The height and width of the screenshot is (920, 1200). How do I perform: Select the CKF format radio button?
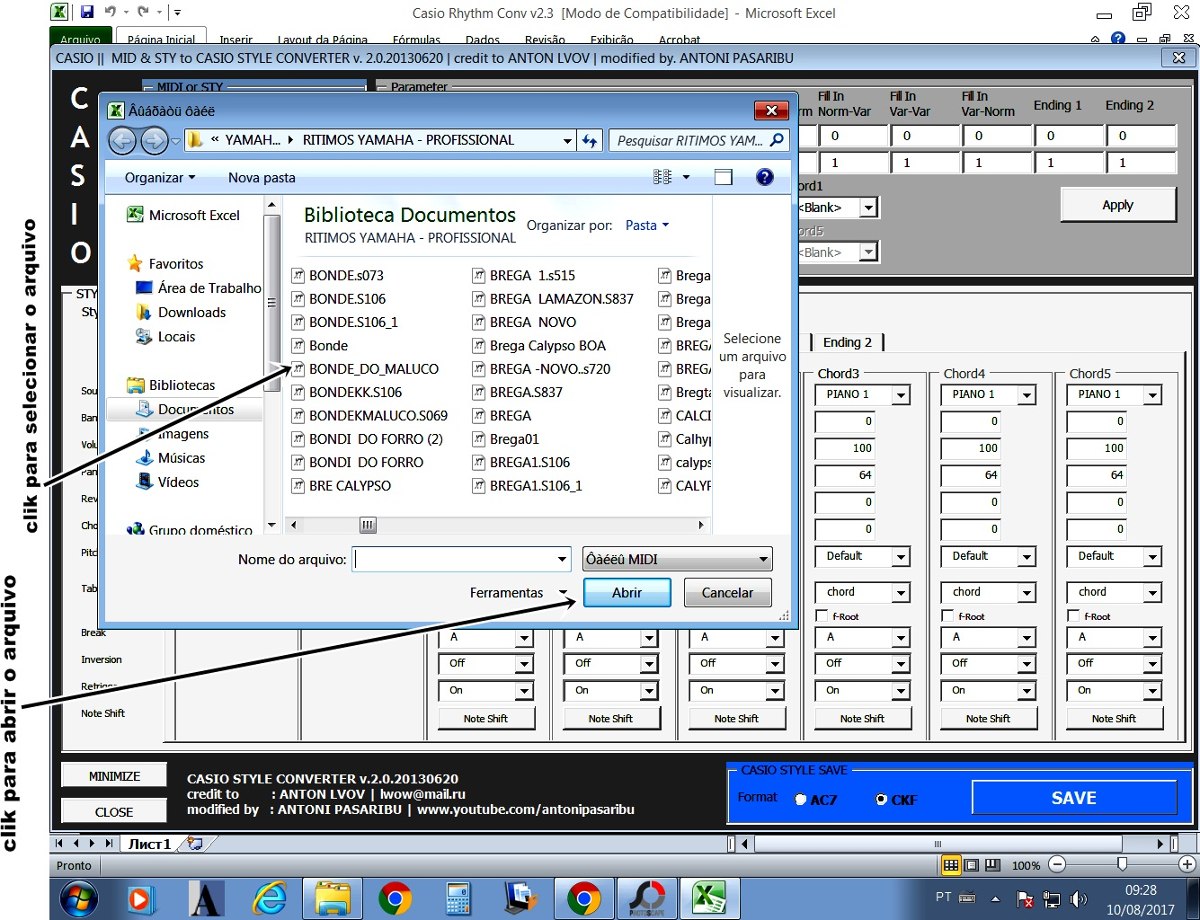pyautogui.click(x=882, y=800)
